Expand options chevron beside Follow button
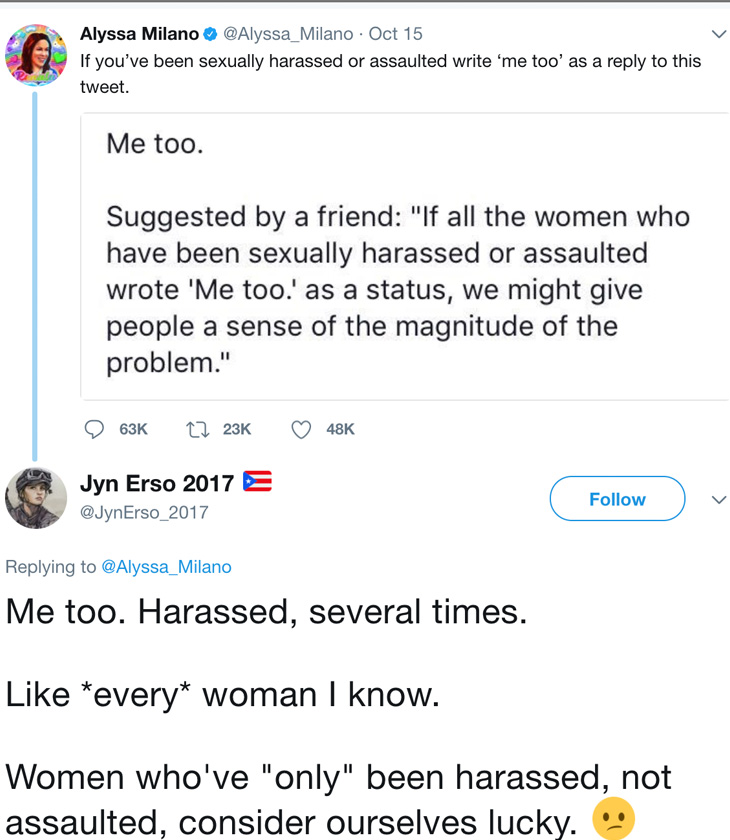Image resolution: width=730 pixels, height=840 pixels. click(x=718, y=499)
